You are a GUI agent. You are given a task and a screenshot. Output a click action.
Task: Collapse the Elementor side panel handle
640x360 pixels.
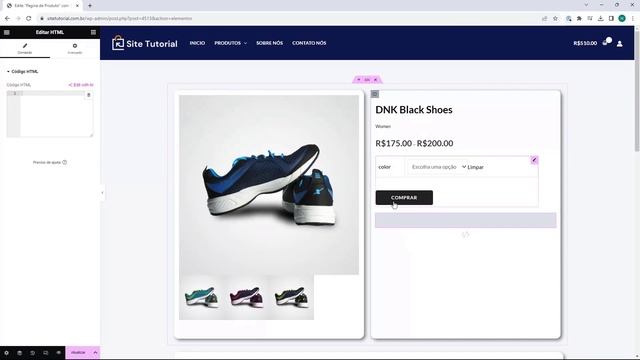102,193
